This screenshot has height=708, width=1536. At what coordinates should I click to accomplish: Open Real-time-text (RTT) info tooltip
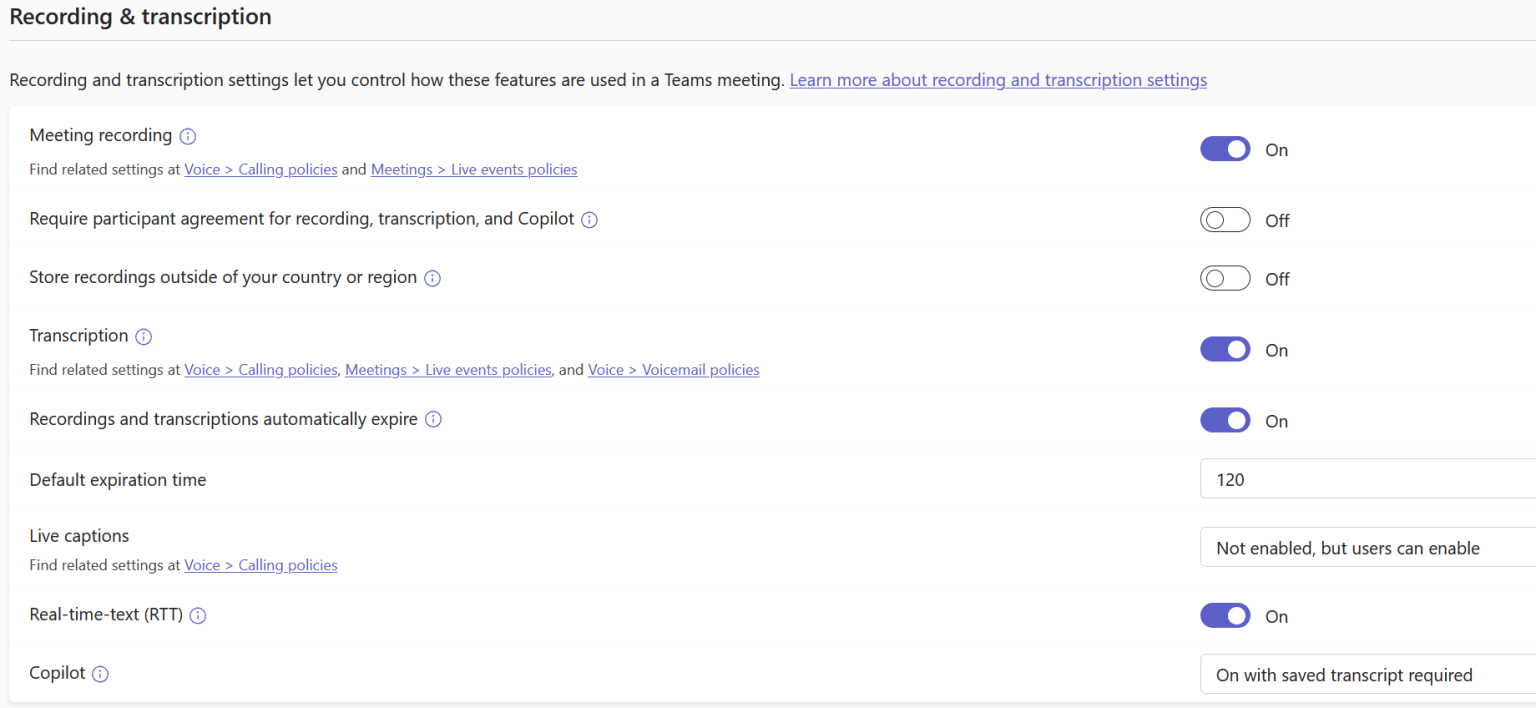pos(197,615)
